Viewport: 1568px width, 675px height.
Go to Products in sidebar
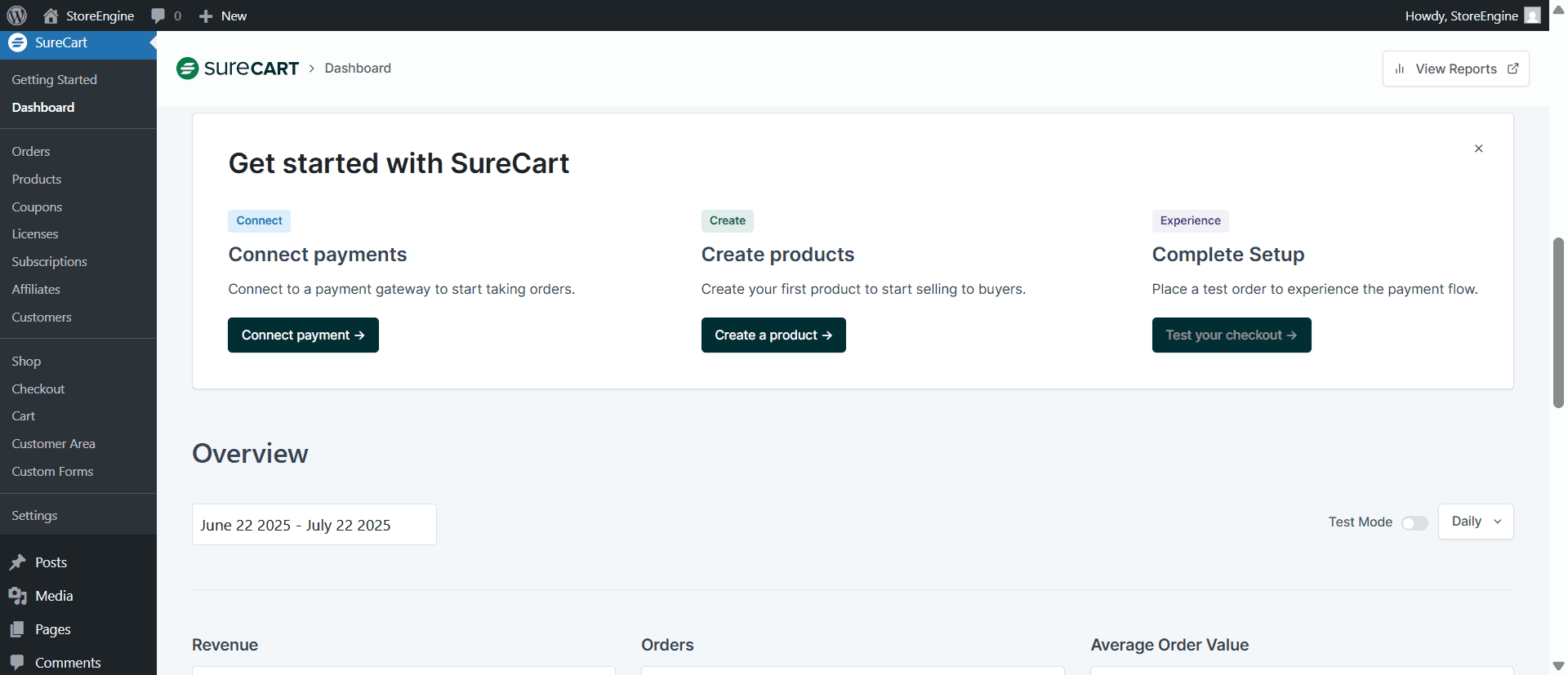(x=37, y=180)
